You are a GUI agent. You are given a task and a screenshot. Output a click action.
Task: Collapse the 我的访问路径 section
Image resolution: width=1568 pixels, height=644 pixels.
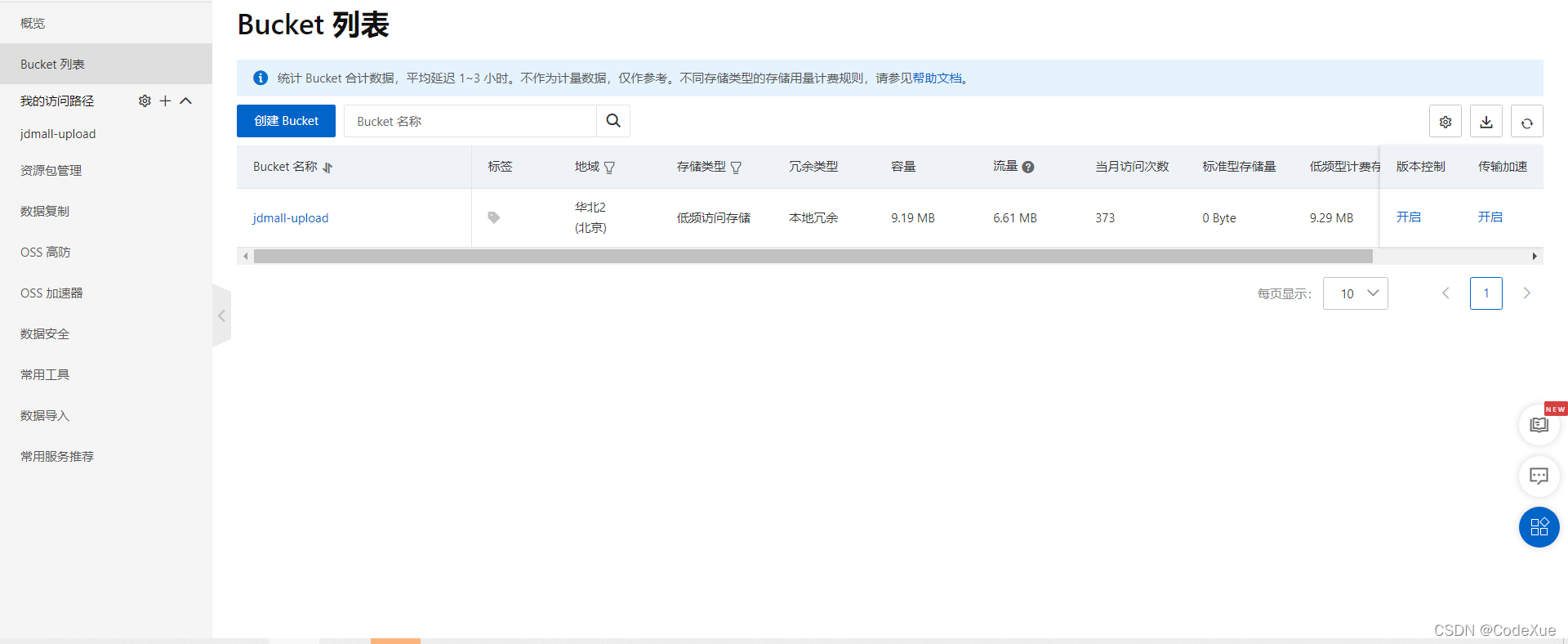coord(185,101)
